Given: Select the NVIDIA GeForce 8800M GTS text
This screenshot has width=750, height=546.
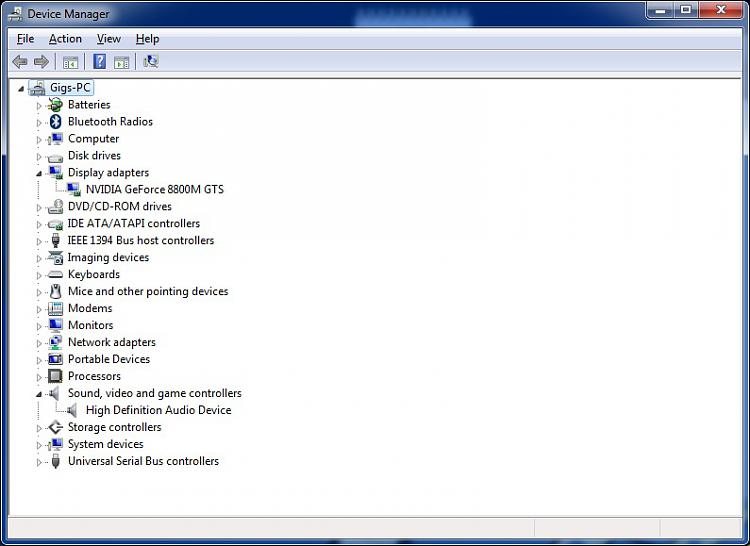Looking at the screenshot, I should point(154,189).
